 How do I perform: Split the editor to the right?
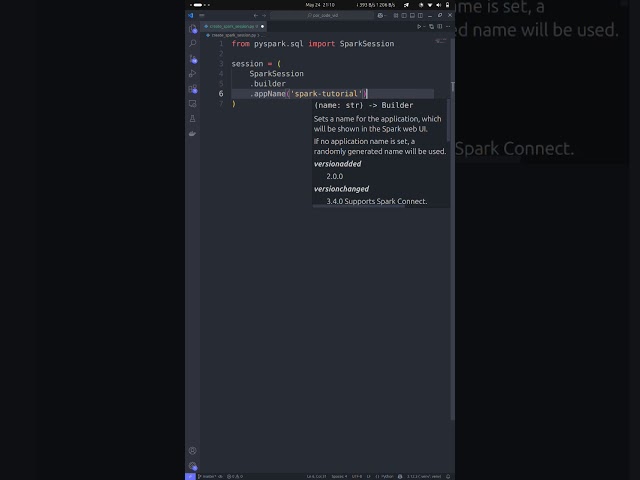440,27
